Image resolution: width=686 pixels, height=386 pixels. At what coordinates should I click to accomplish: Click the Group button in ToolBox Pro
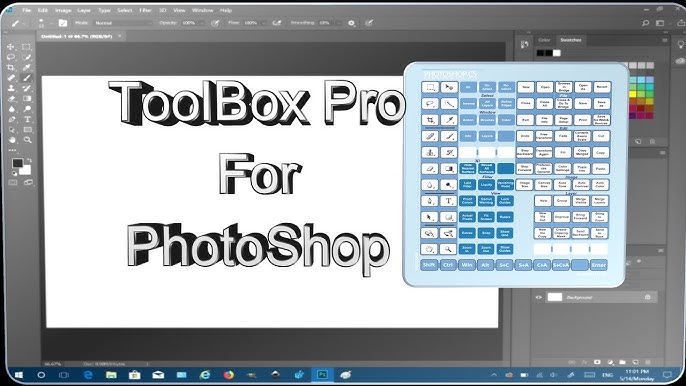(x=561, y=201)
